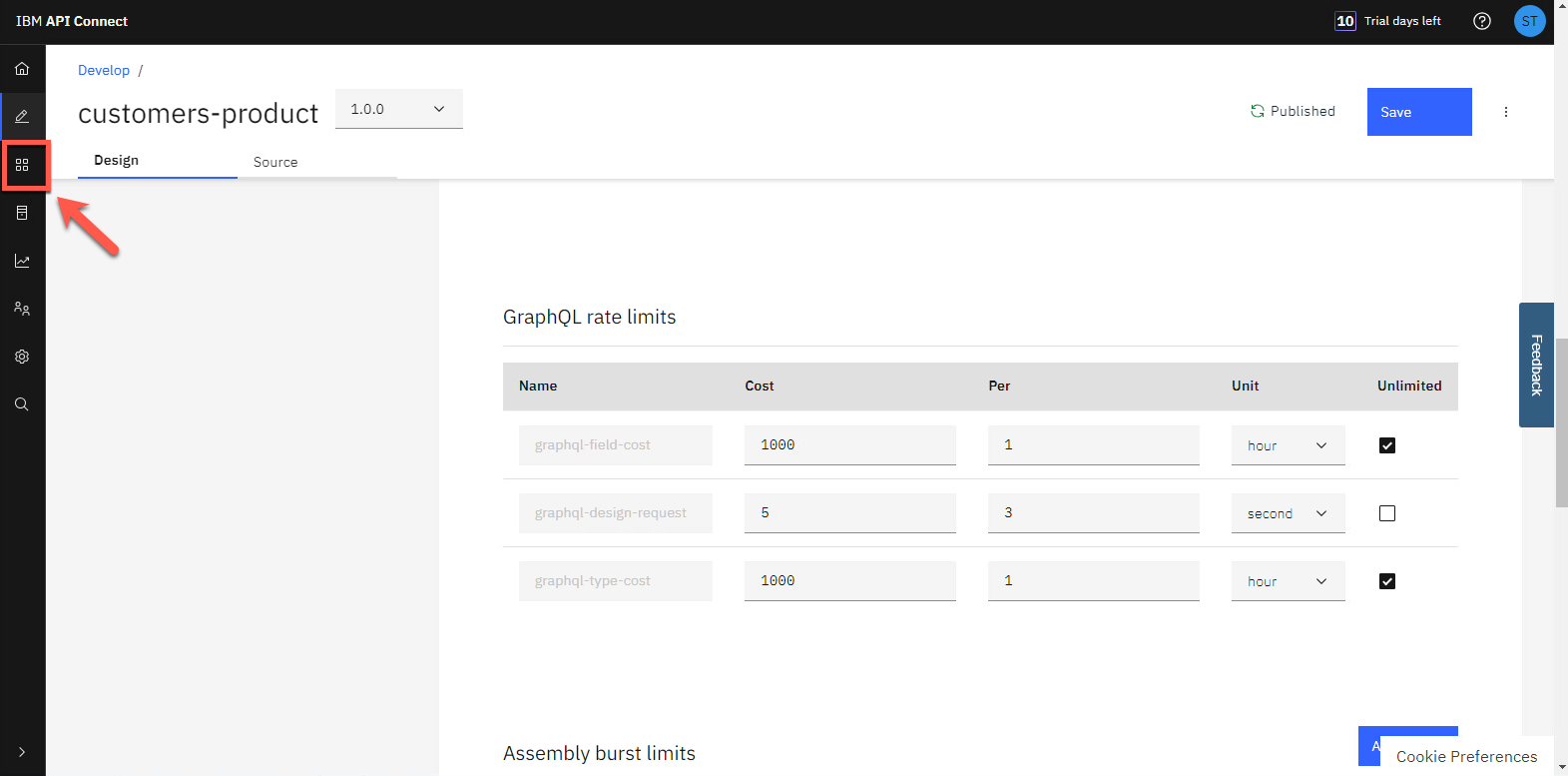Open the Settings gear icon

tap(22, 357)
